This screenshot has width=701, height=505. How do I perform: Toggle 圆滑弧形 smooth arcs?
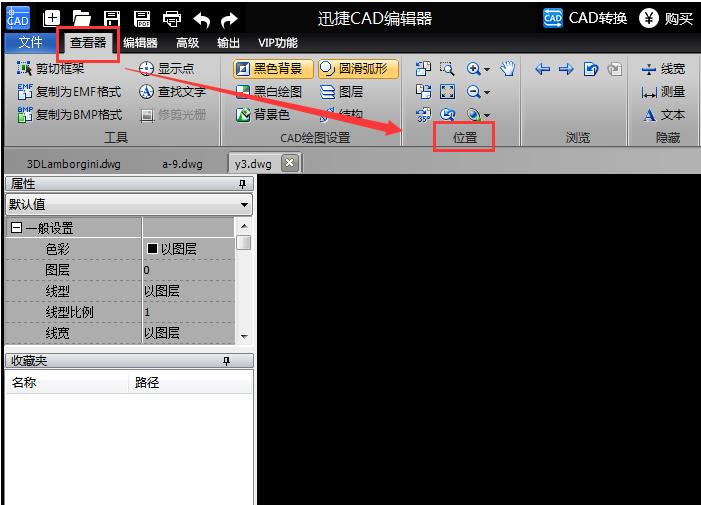358,69
